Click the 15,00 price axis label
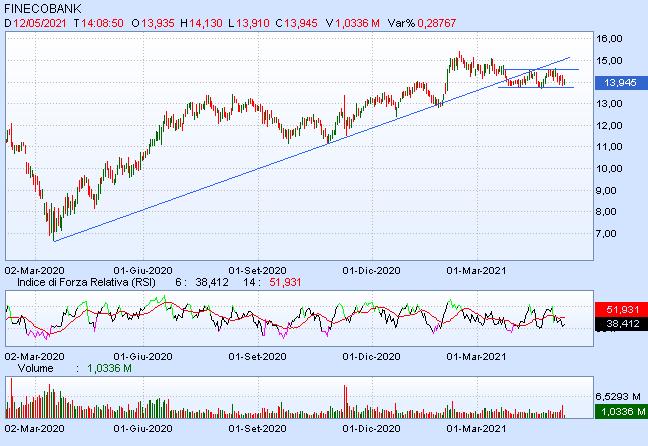 click(x=609, y=61)
